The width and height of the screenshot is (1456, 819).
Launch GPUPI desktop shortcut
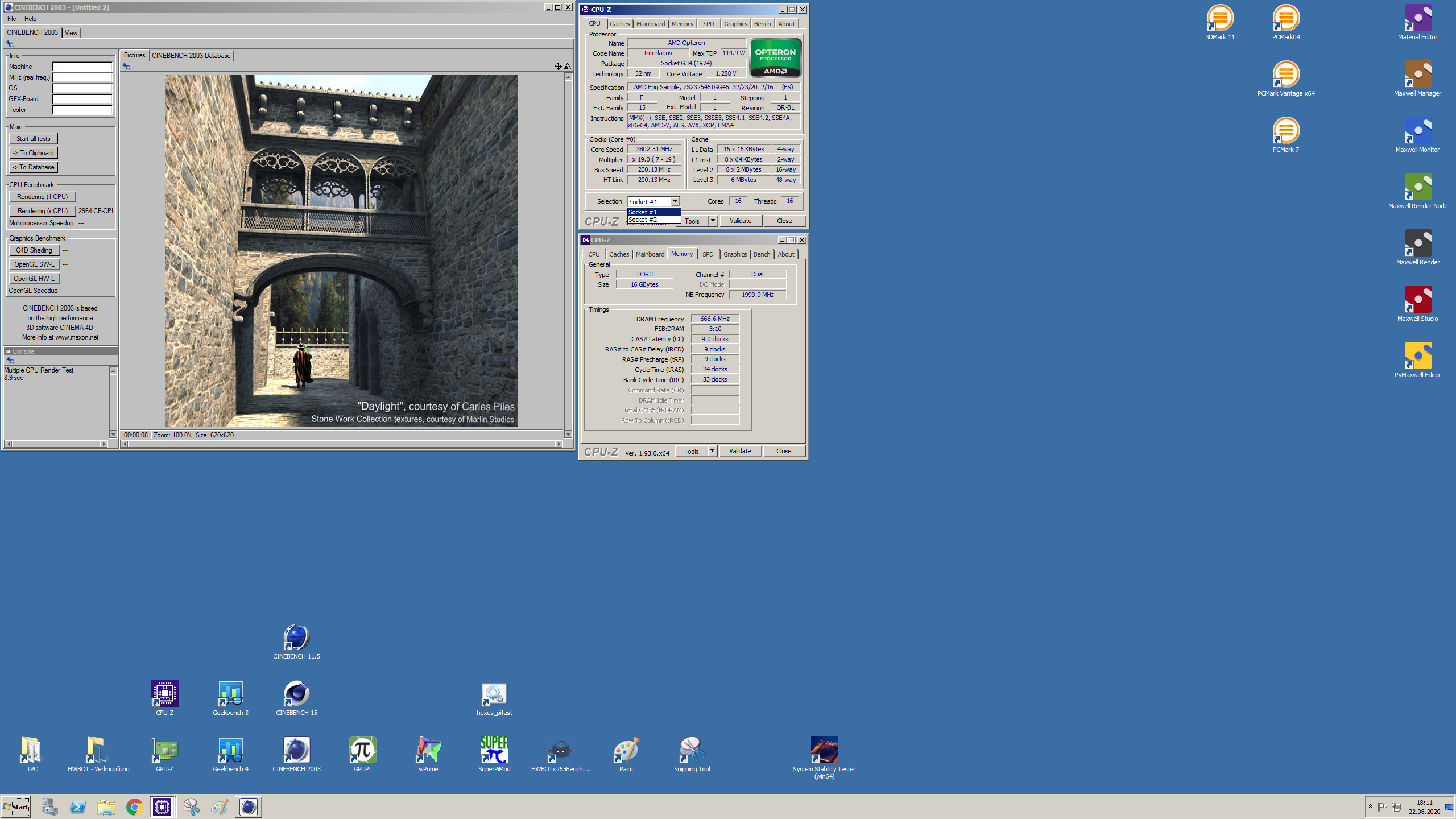(362, 754)
